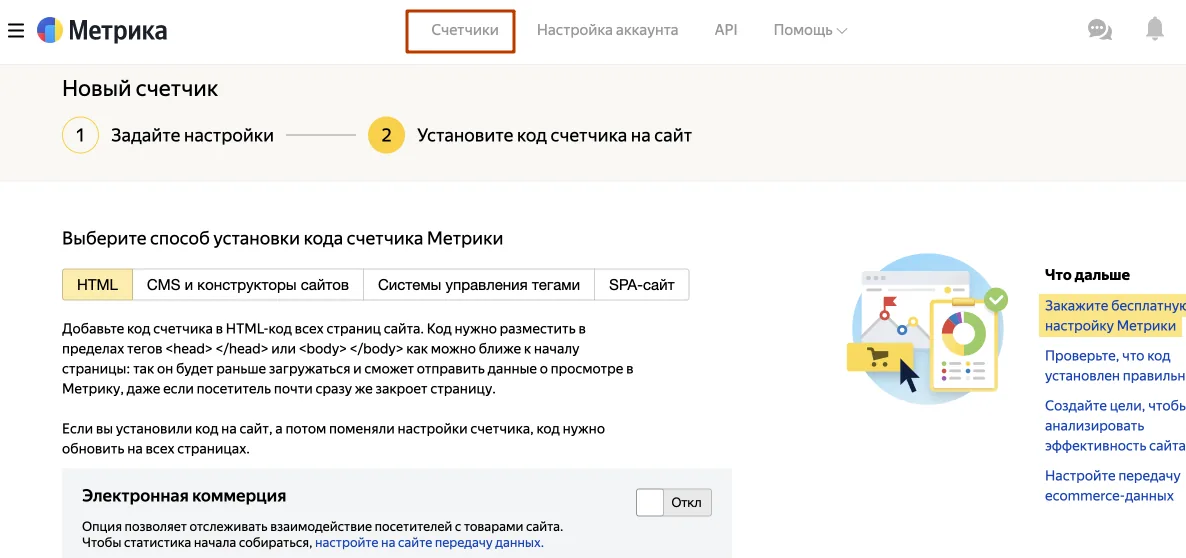Switch to CMS и конструкторы сайтов tab
This screenshot has width=1186, height=558.
248,285
